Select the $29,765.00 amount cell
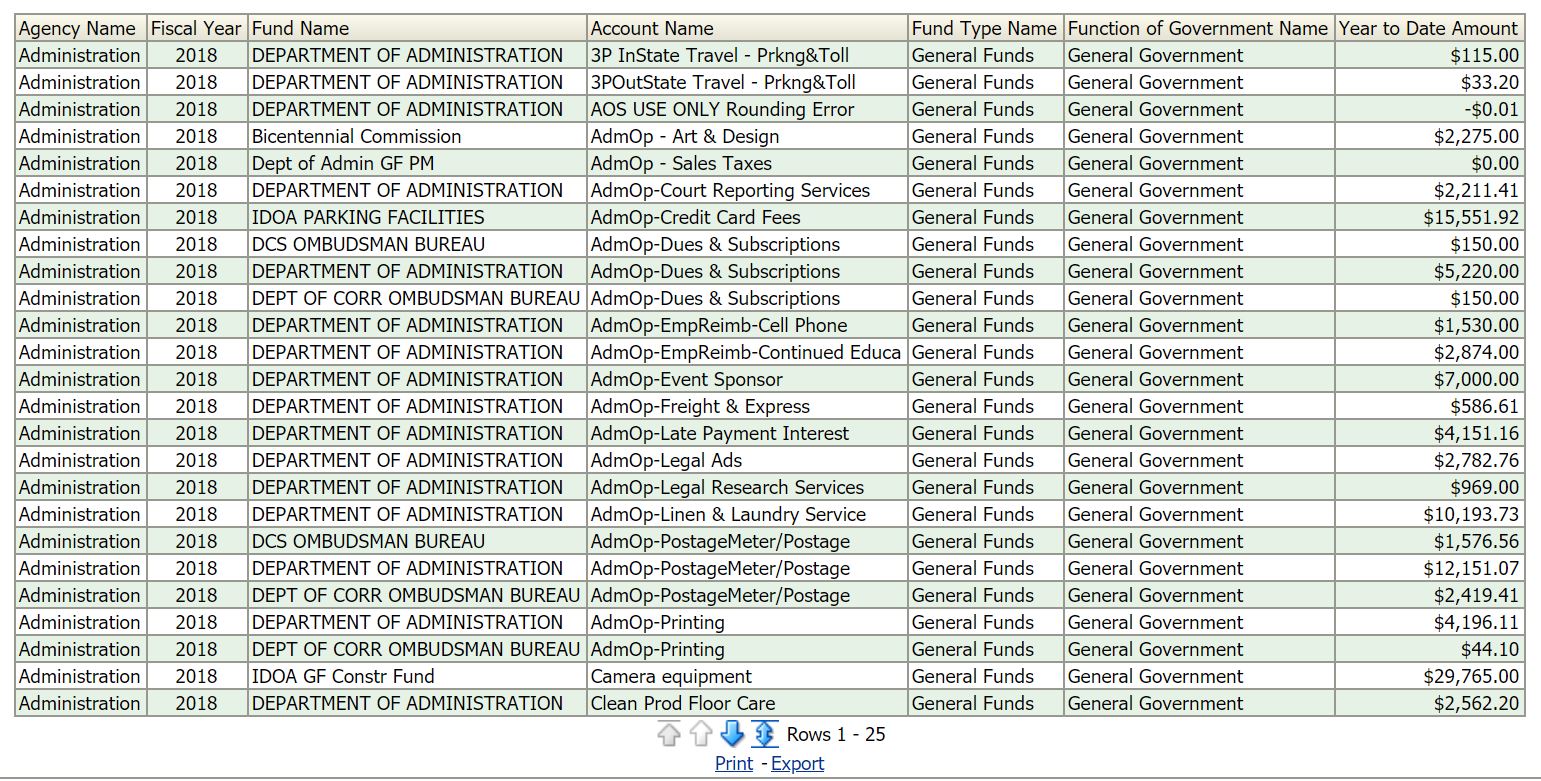The height and width of the screenshot is (781, 1541). click(x=1429, y=676)
